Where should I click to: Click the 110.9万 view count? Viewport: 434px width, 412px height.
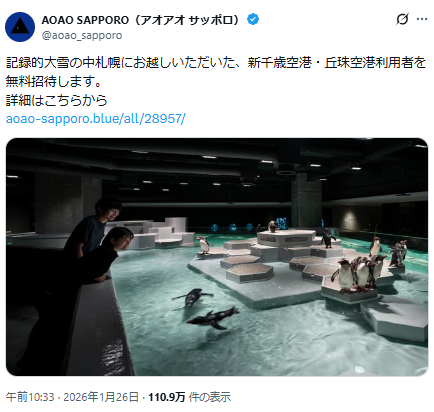166,397
